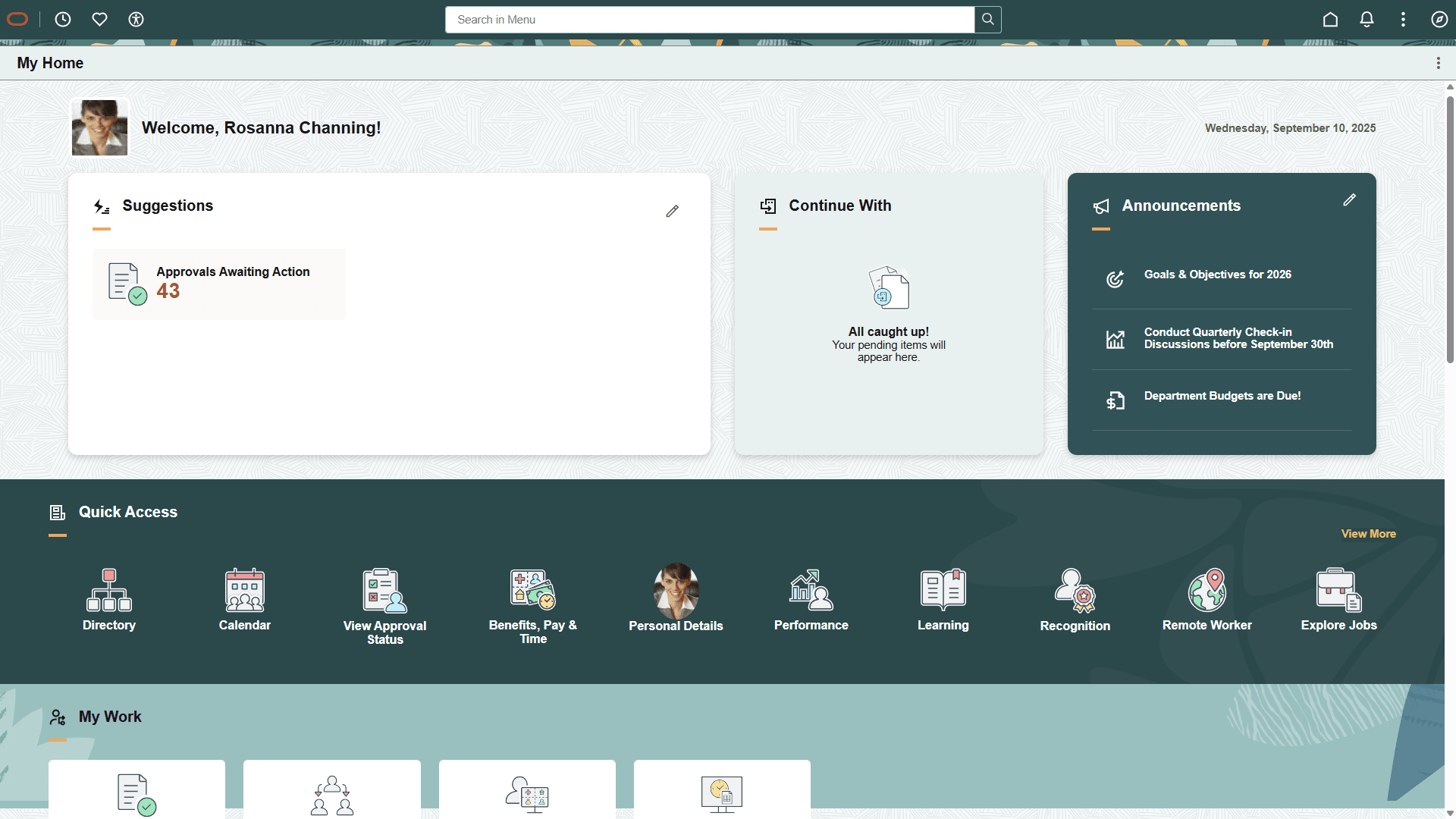Open My Home page options menu
1456x819 pixels.
point(1438,63)
